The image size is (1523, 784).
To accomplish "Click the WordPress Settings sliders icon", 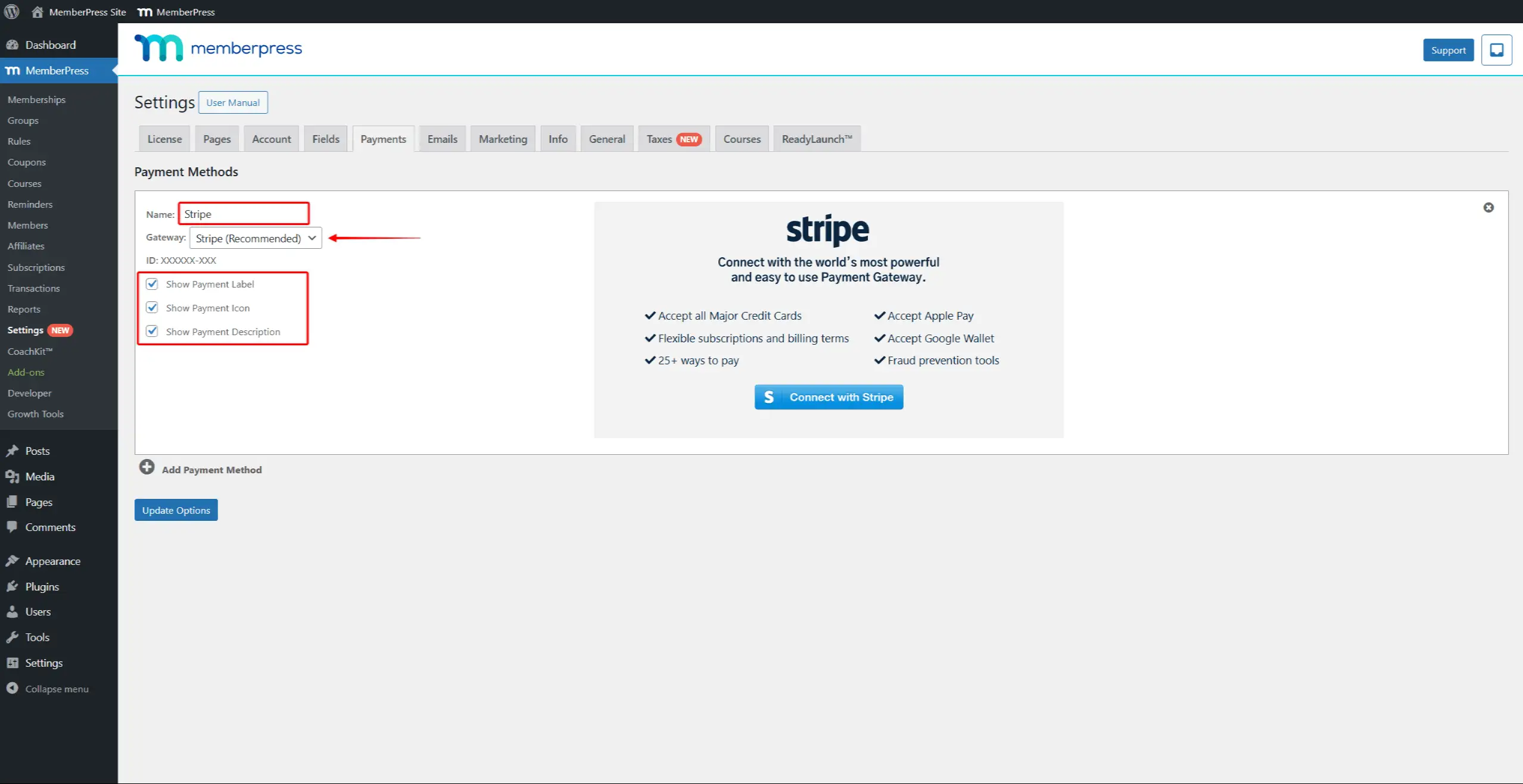I will point(12,663).
